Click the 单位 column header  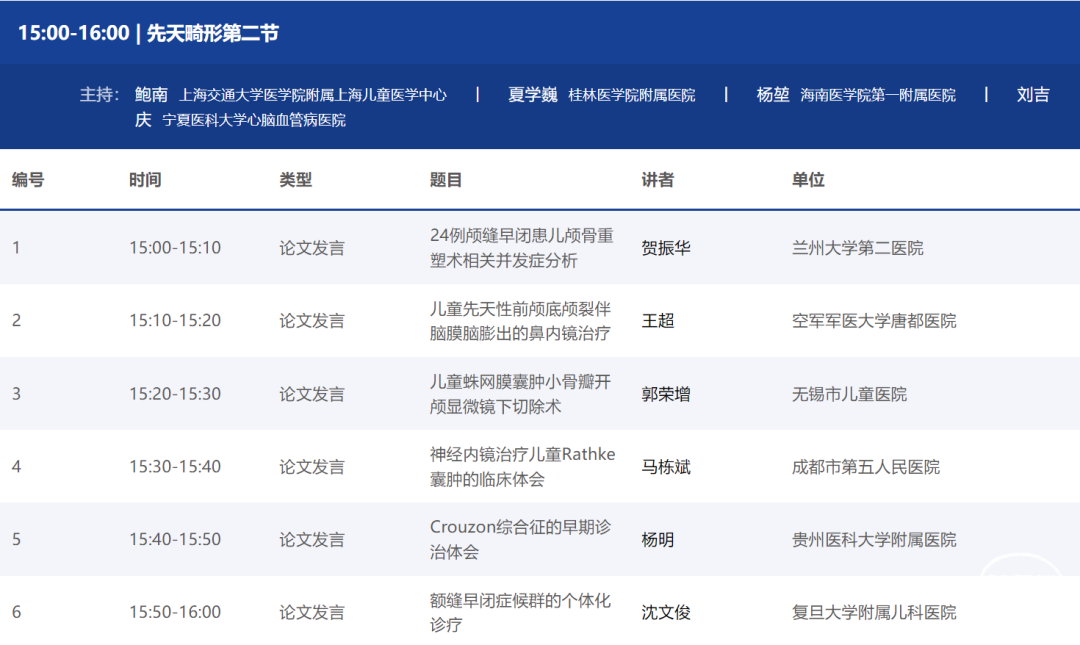click(808, 180)
